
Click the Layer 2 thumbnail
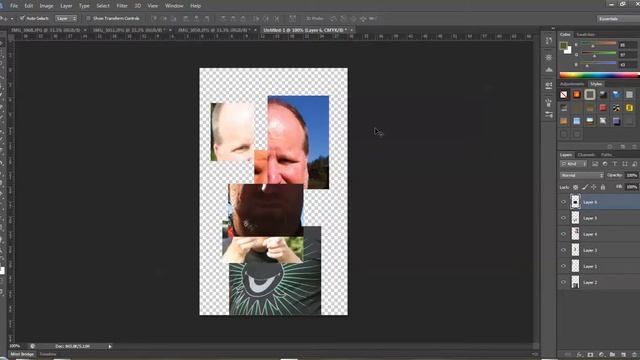575,282
